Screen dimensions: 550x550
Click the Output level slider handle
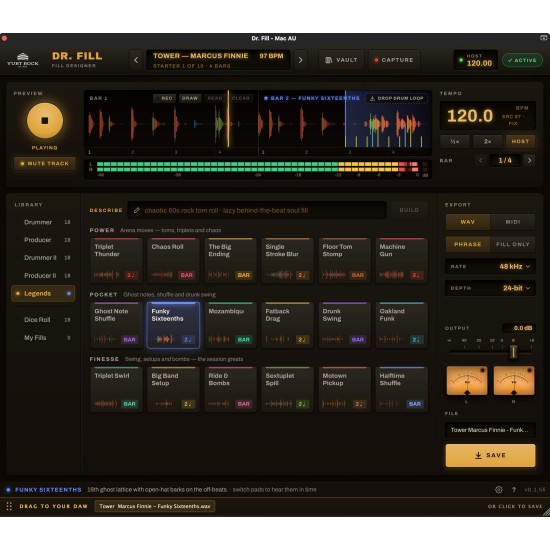point(513,351)
